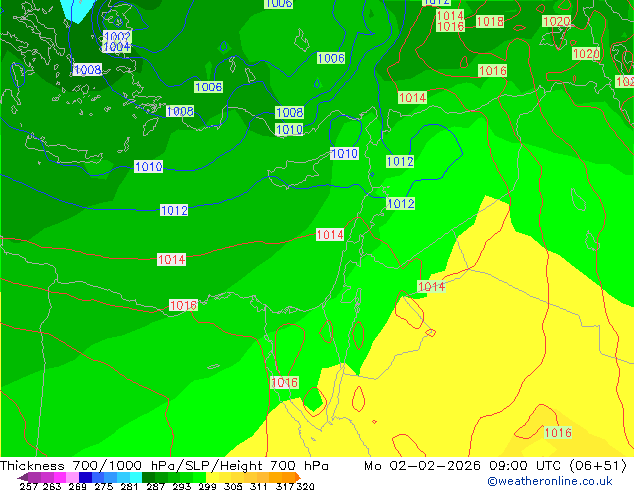This screenshot has height=490, width=634.
Task: Click the 1016 label stacked below 1014
Action: pyautogui.click(x=450, y=26)
